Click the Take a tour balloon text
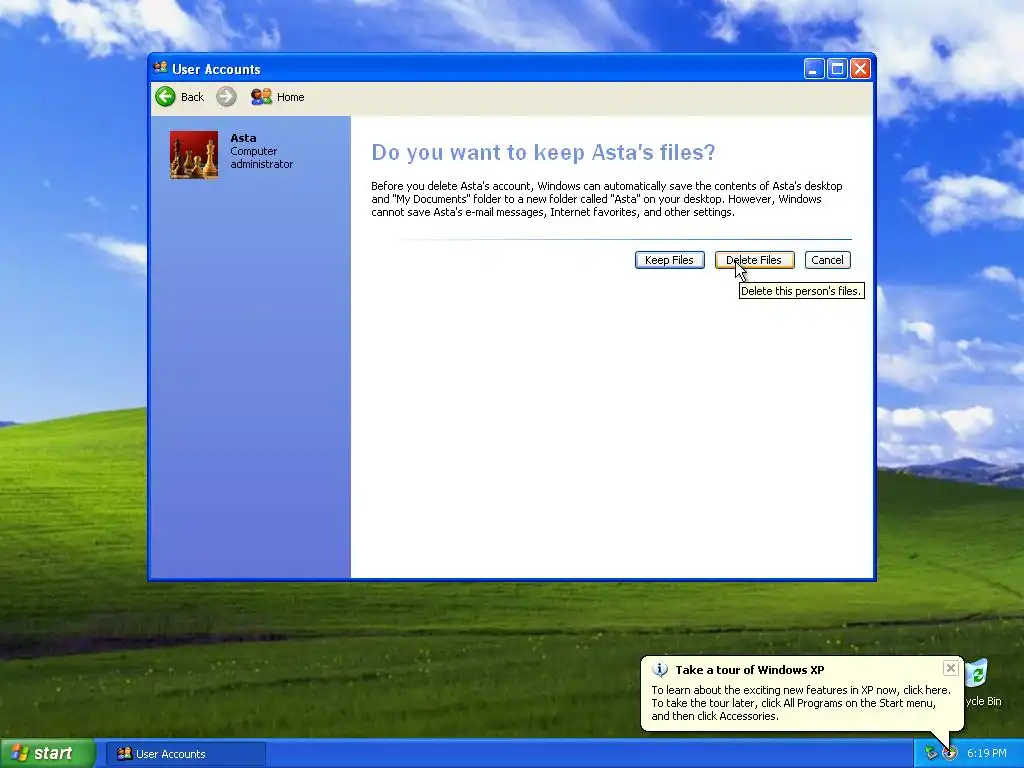The height and width of the screenshot is (768, 1024). 801,703
